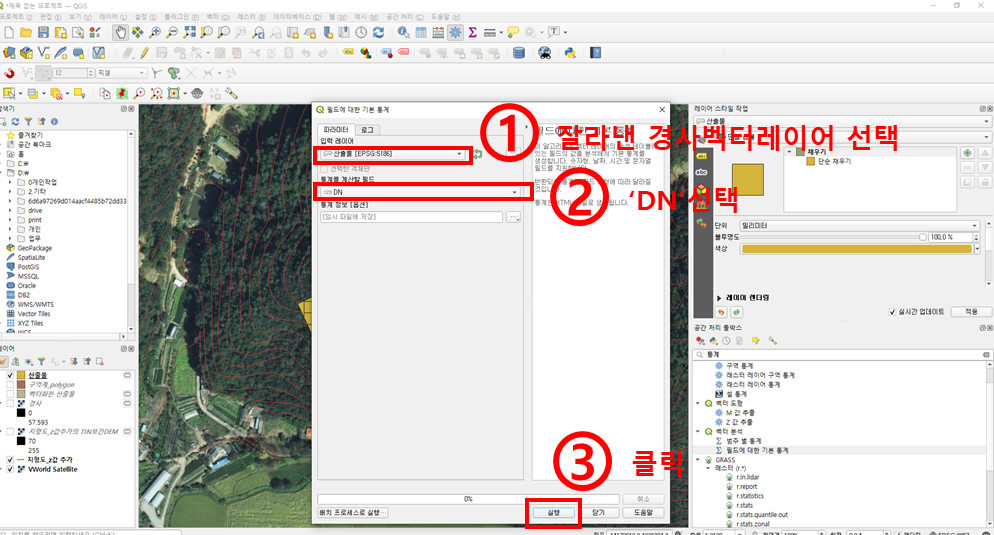This screenshot has width=994, height=535.
Task: Click the browse ellipsis button for statistics file
Action: coord(513,217)
